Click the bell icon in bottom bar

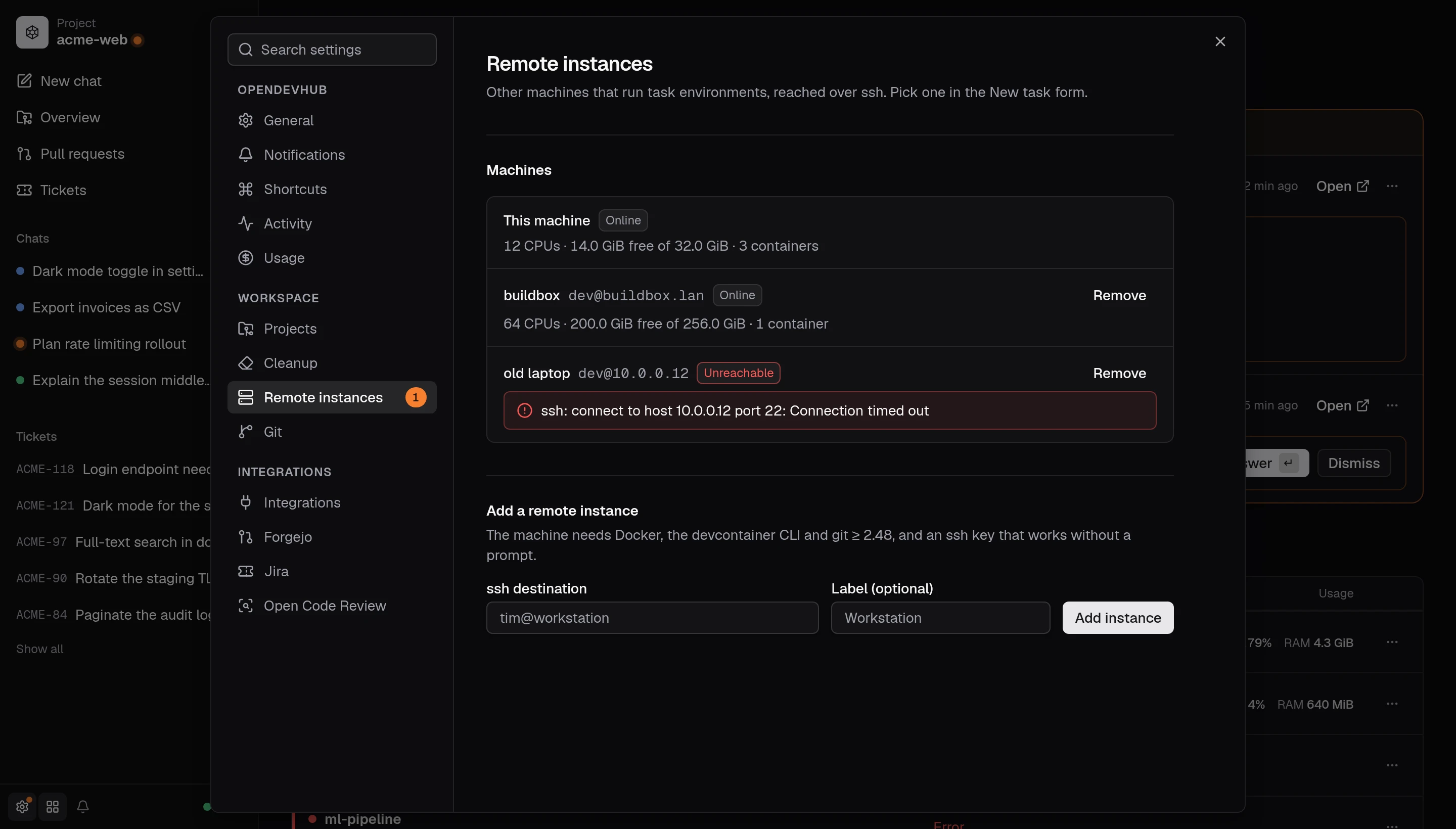82,807
